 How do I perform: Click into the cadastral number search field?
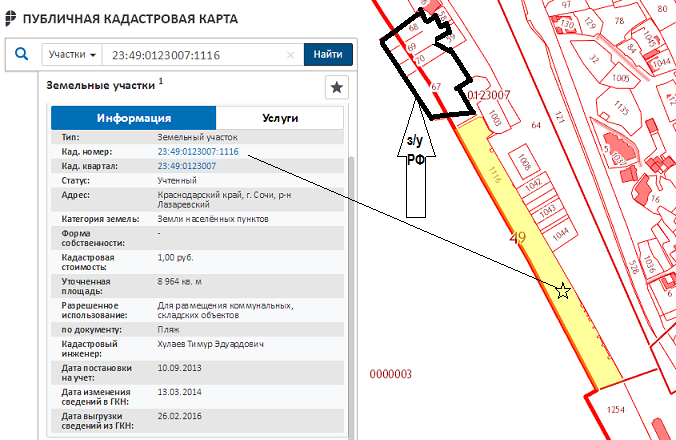click(x=195, y=56)
